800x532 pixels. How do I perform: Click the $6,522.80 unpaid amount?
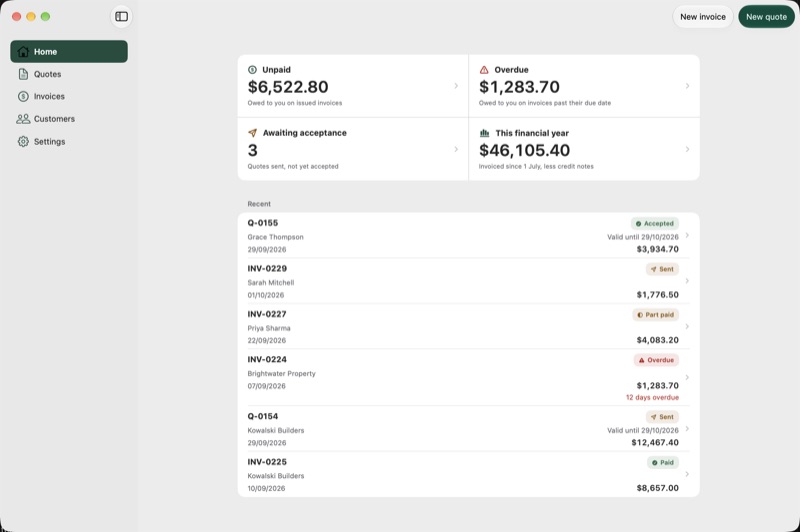click(288, 87)
